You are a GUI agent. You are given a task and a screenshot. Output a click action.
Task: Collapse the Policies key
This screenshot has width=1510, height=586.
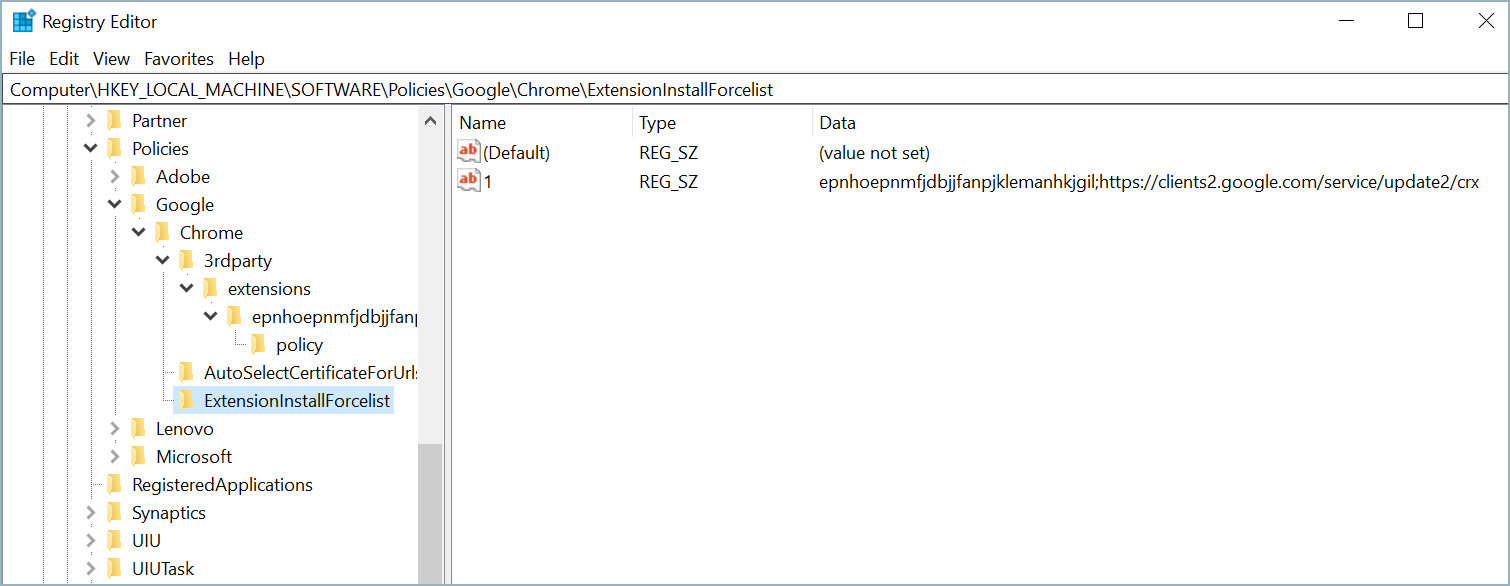[91, 149]
